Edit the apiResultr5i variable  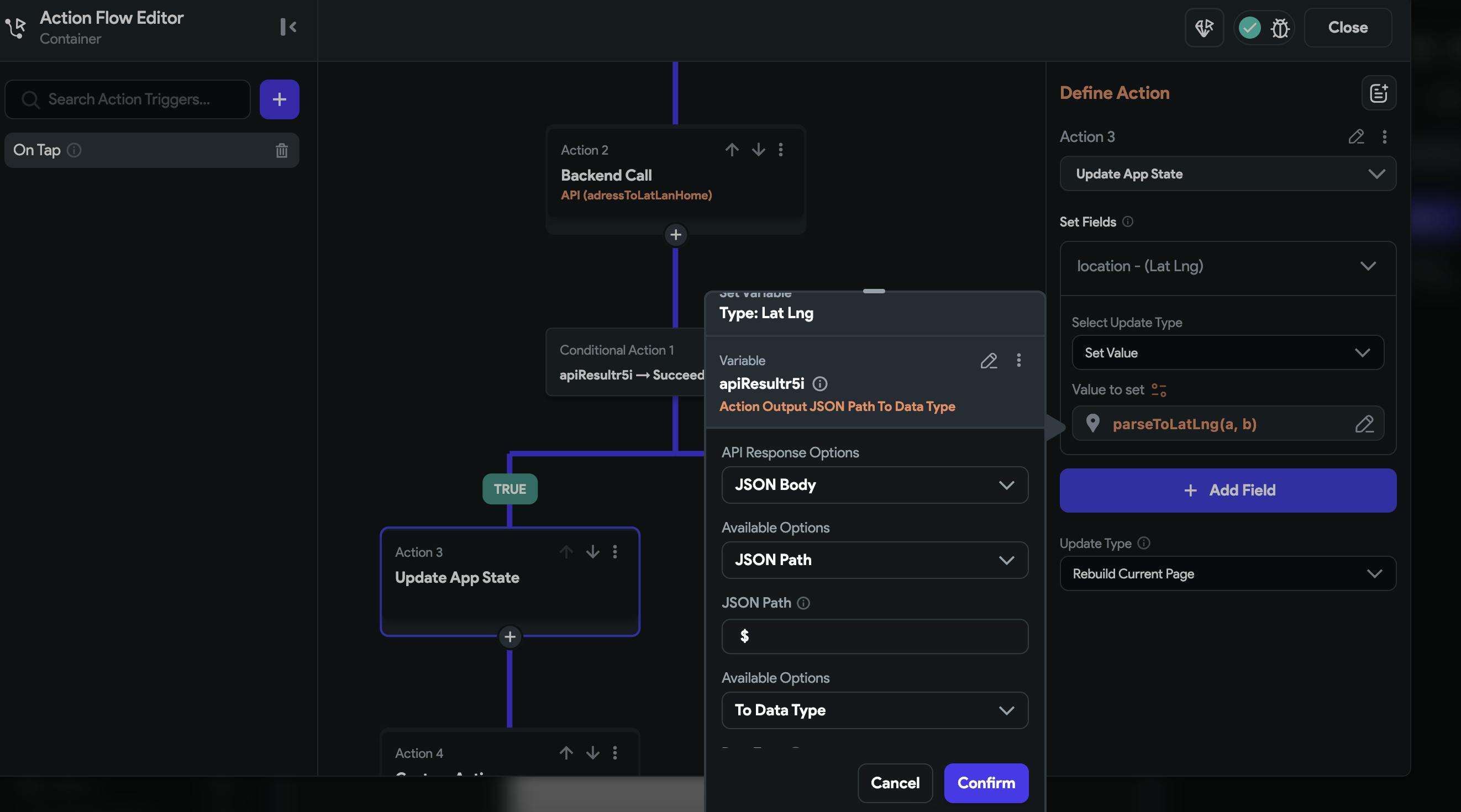989,361
